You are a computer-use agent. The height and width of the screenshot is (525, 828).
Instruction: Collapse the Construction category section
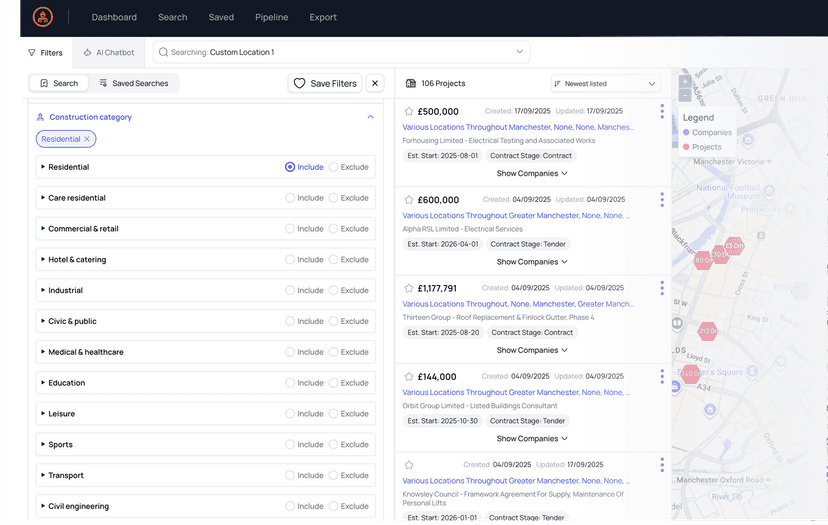point(370,117)
